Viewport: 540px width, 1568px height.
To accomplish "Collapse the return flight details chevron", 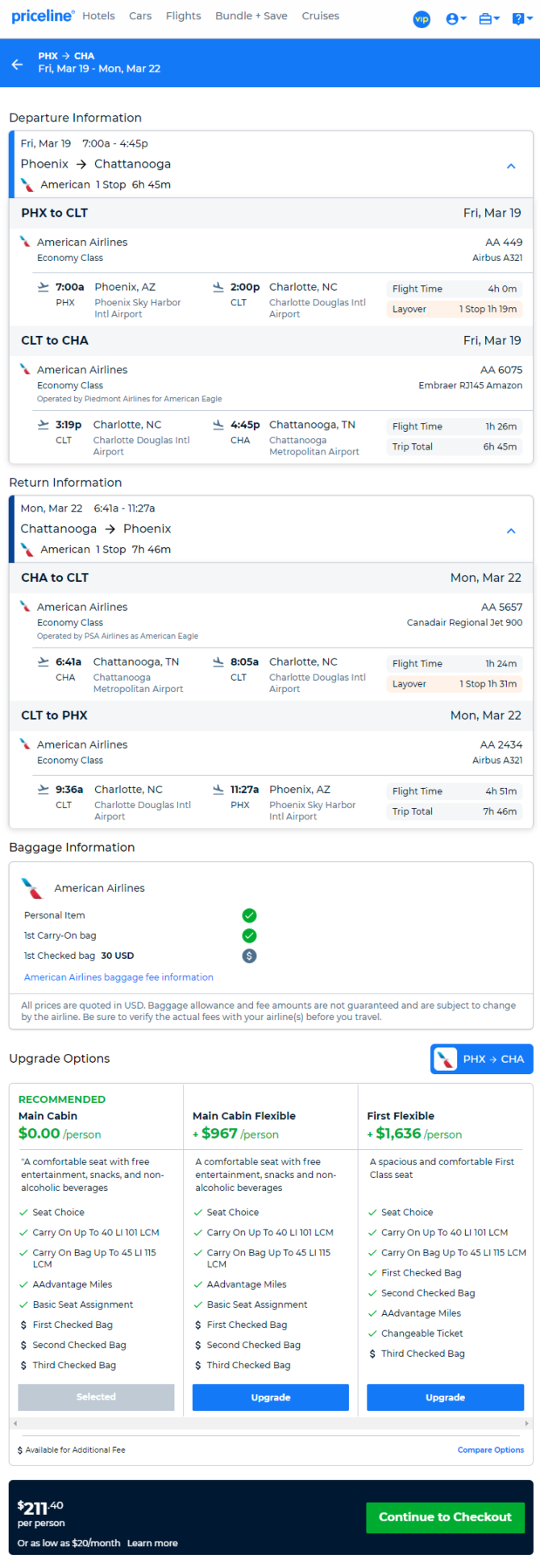I will [x=511, y=531].
